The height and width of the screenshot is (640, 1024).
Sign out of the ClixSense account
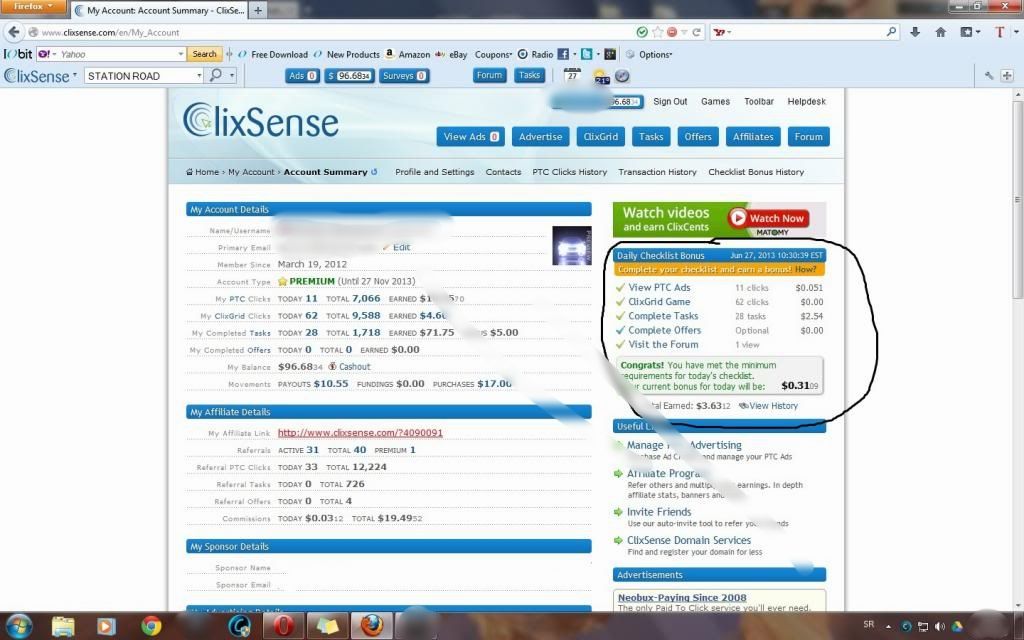click(x=670, y=101)
